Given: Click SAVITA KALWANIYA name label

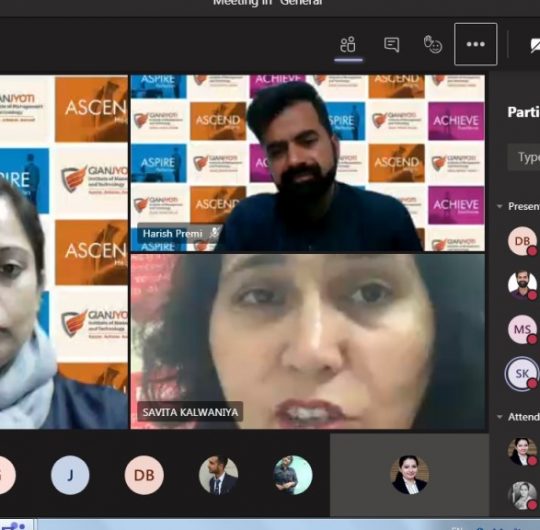Looking at the screenshot, I should point(190,412).
